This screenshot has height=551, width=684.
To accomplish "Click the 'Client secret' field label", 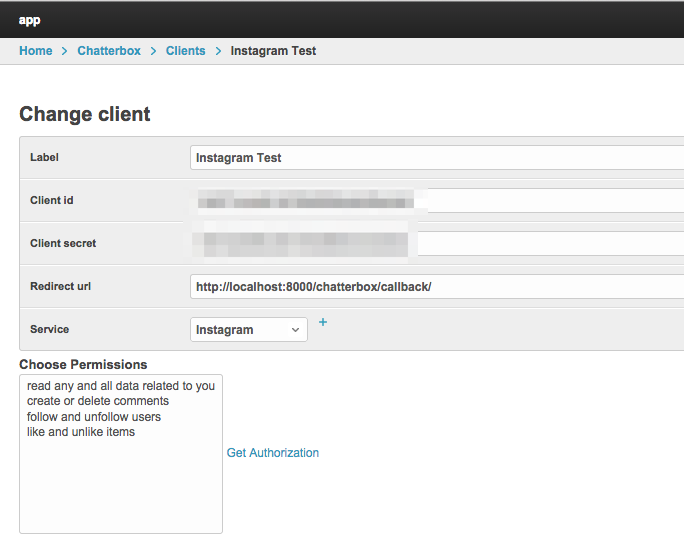I will pyautogui.click(x=63, y=244).
